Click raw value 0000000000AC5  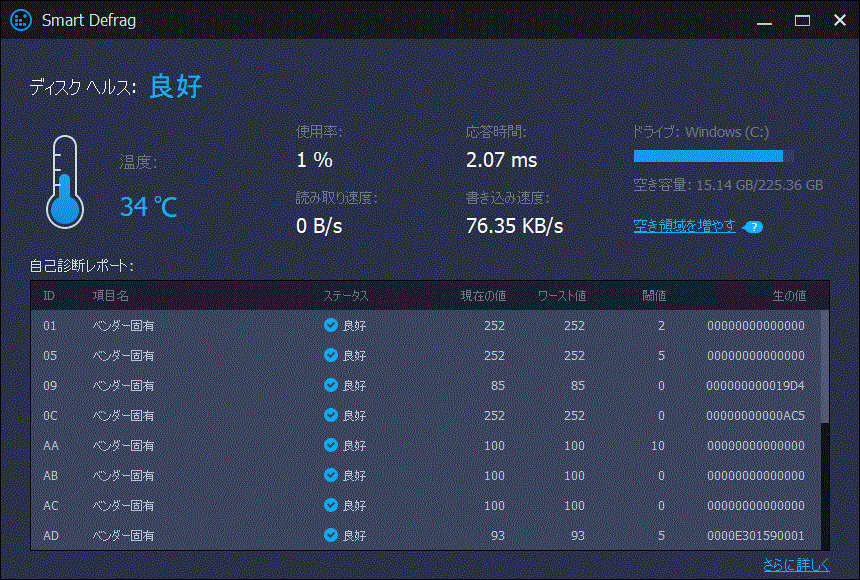[x=755, y=416]
